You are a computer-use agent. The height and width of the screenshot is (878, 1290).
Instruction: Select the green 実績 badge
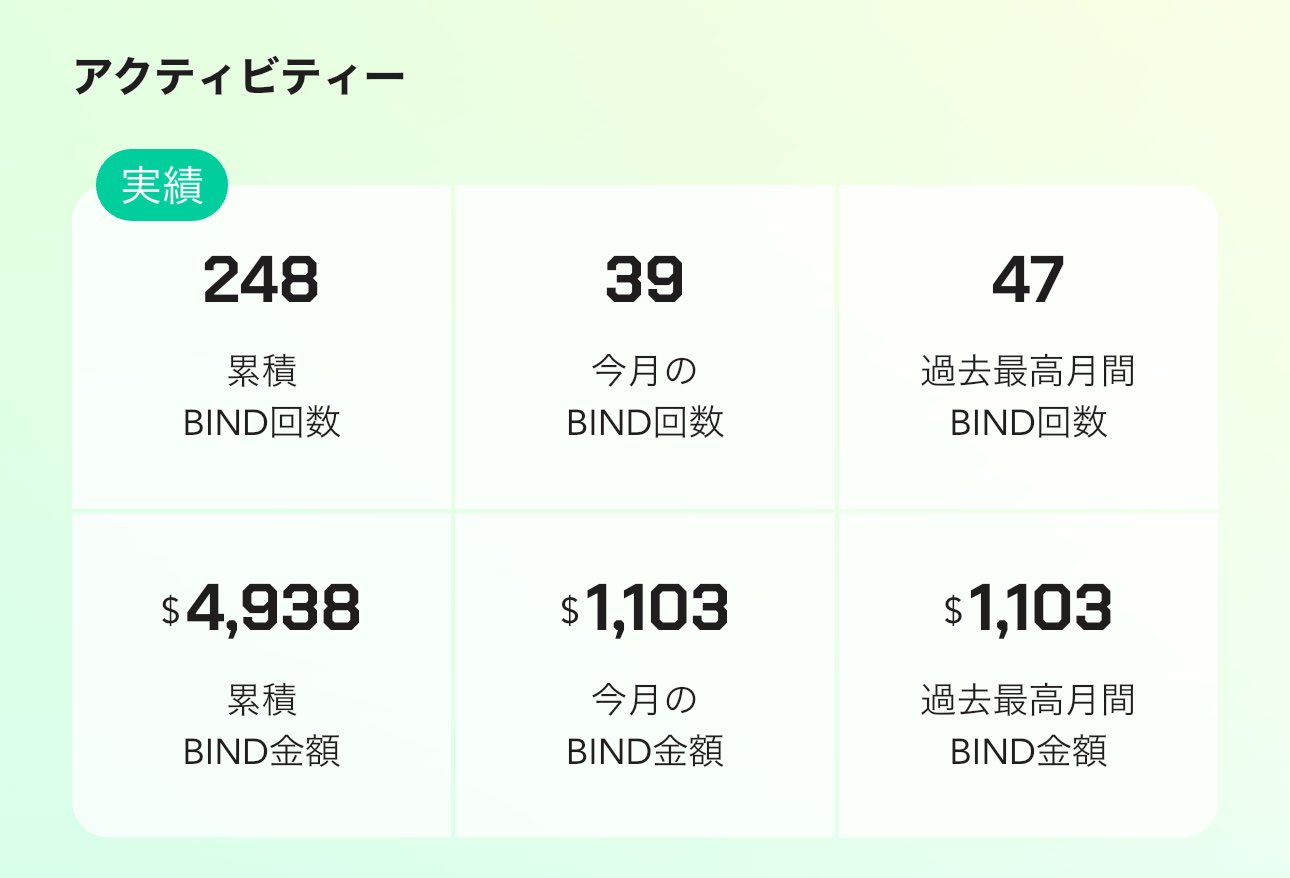click(x=162, y=187)
